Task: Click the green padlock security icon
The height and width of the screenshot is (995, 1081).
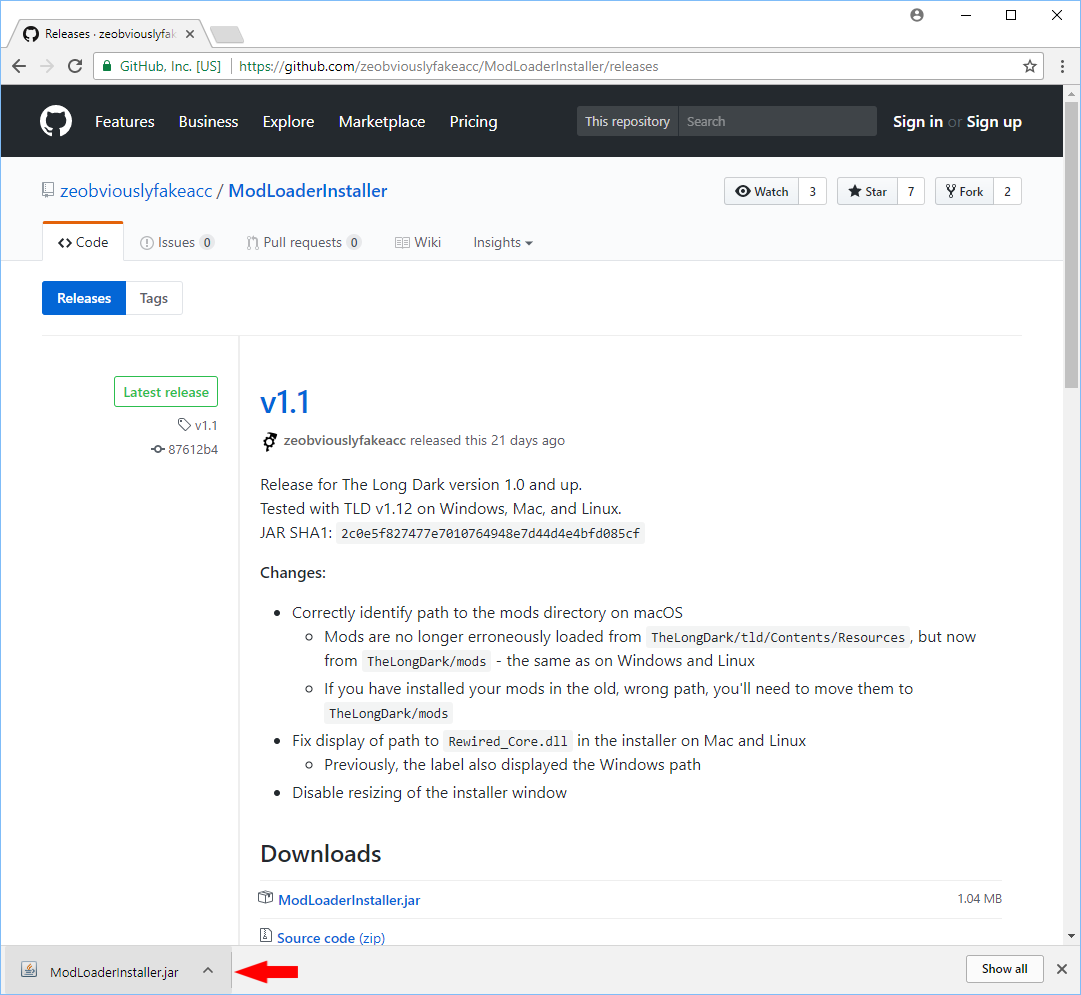Action: coord(107,66)
